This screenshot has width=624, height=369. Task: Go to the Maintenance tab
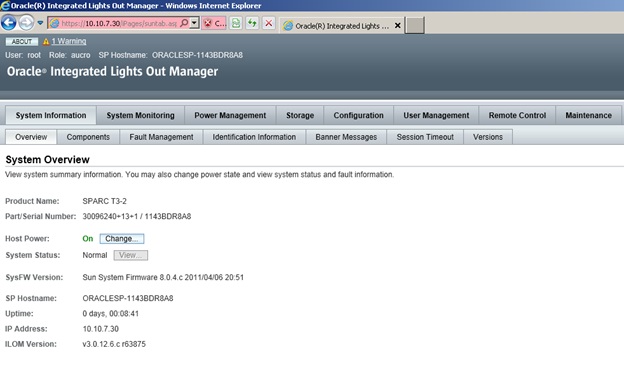(589, 115)
